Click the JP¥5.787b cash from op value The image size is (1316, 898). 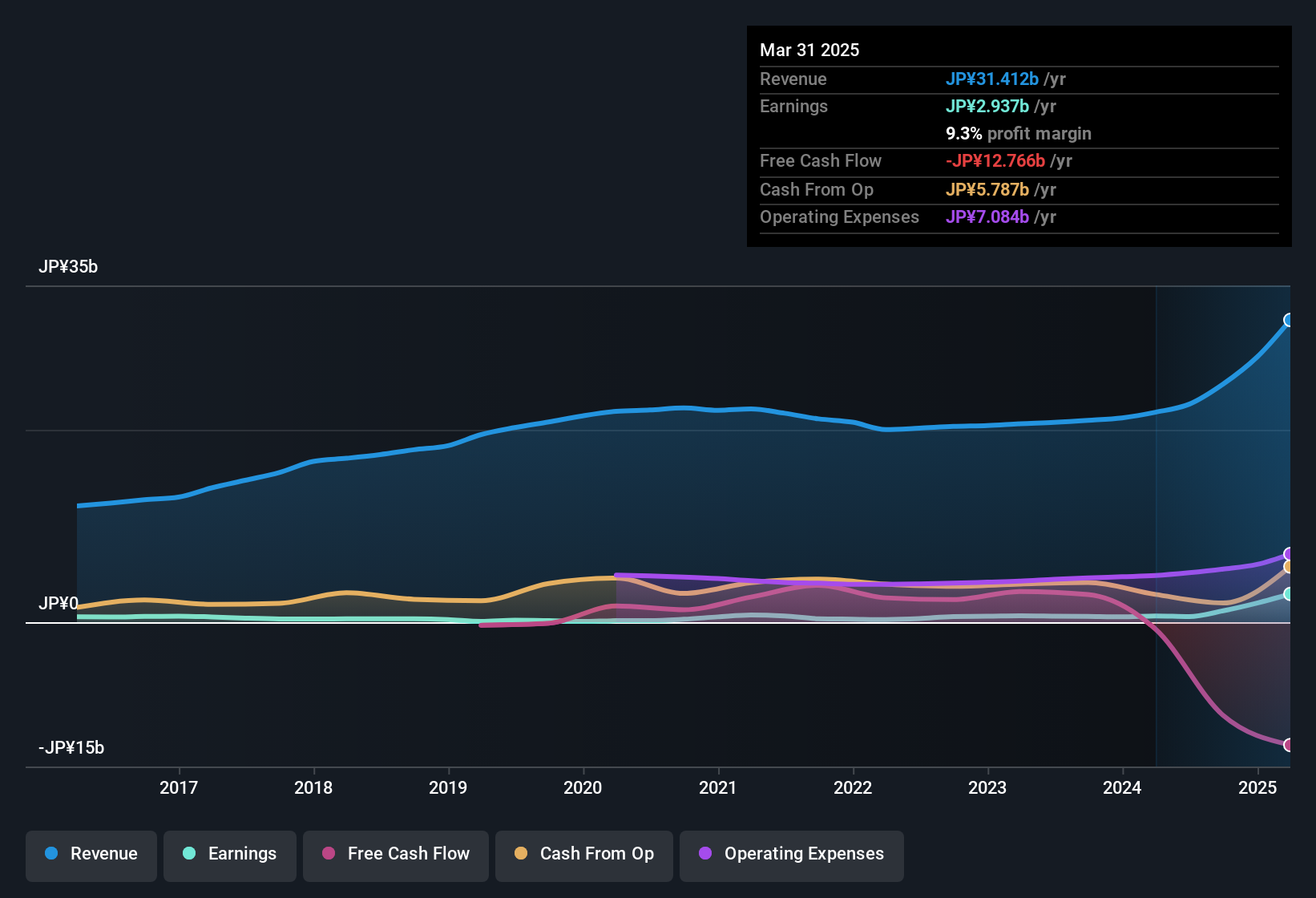pos(987,190)
